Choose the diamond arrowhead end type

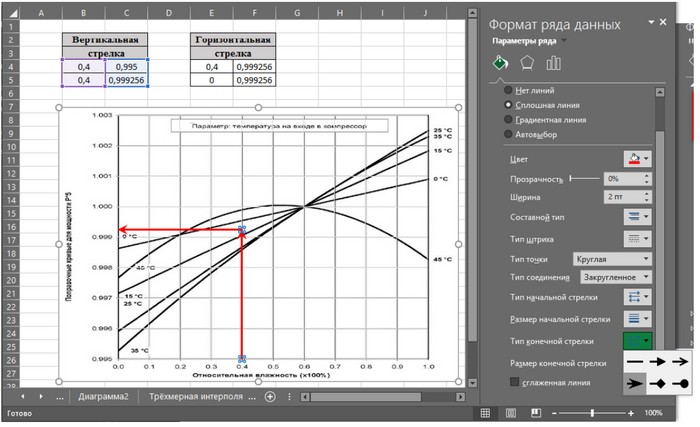(x=657, y=383)
